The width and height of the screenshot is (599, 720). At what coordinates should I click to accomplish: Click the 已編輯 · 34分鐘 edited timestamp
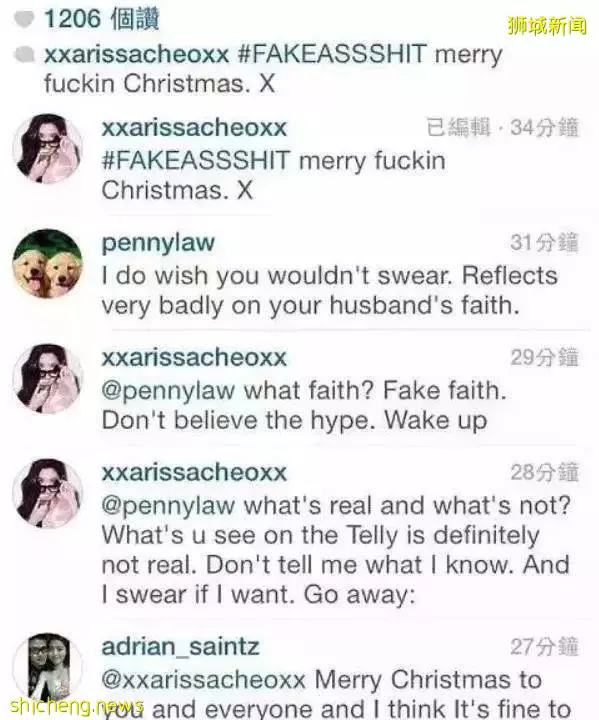[x=503, y=128]
